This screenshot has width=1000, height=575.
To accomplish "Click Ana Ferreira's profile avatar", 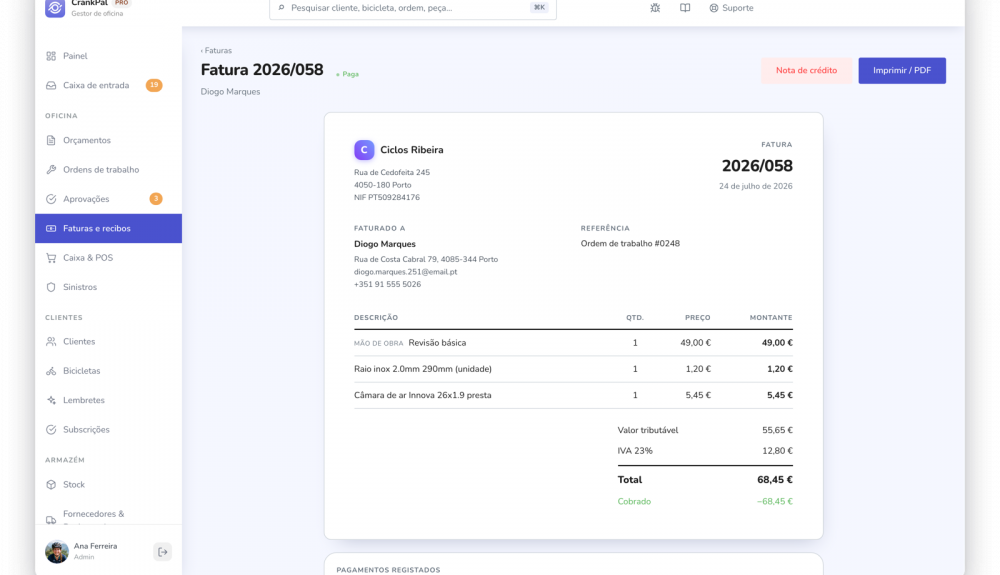I will 57,551.
